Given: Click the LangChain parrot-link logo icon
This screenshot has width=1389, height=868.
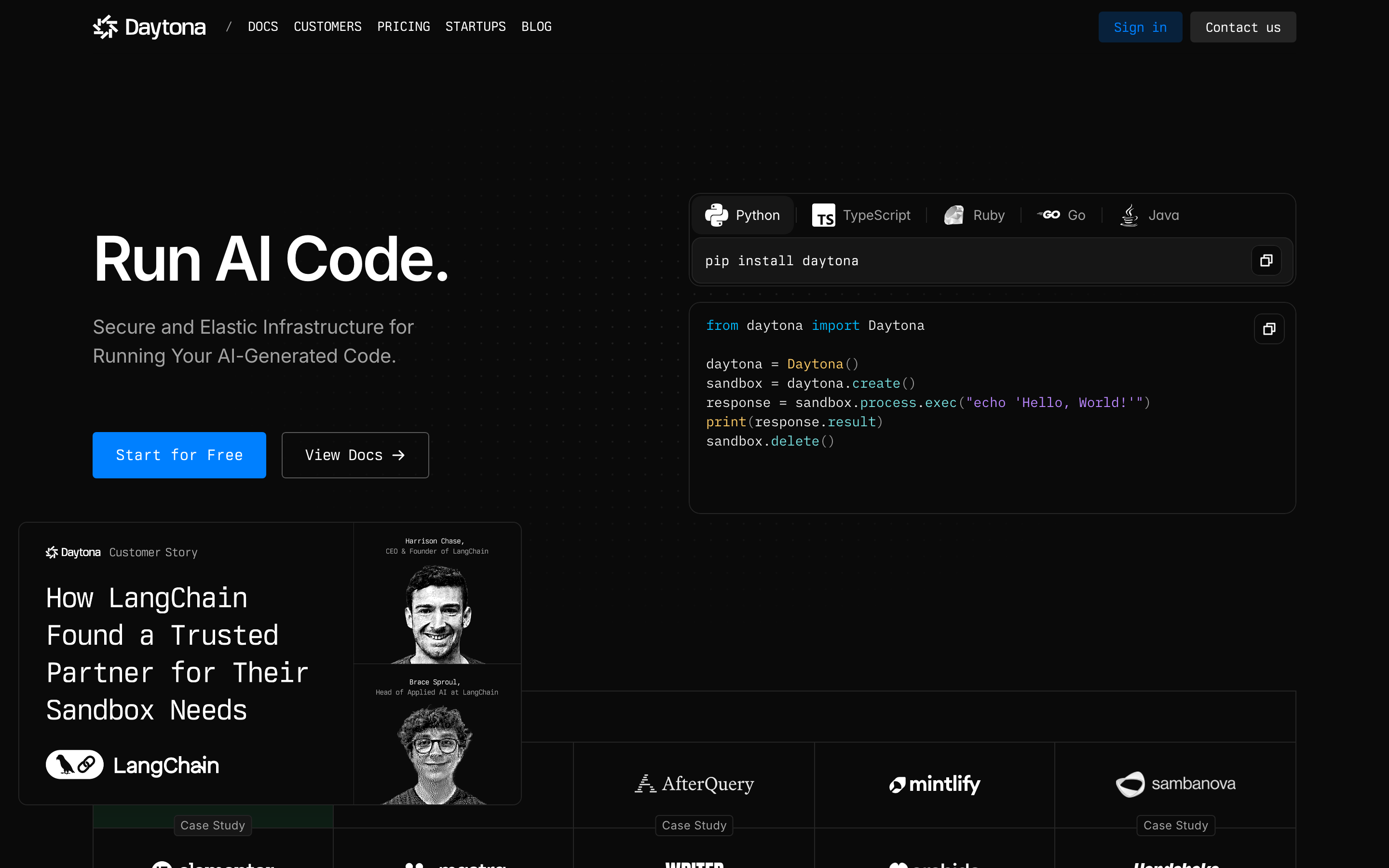Looking at the screenshot, I should [x=75, y=765].
